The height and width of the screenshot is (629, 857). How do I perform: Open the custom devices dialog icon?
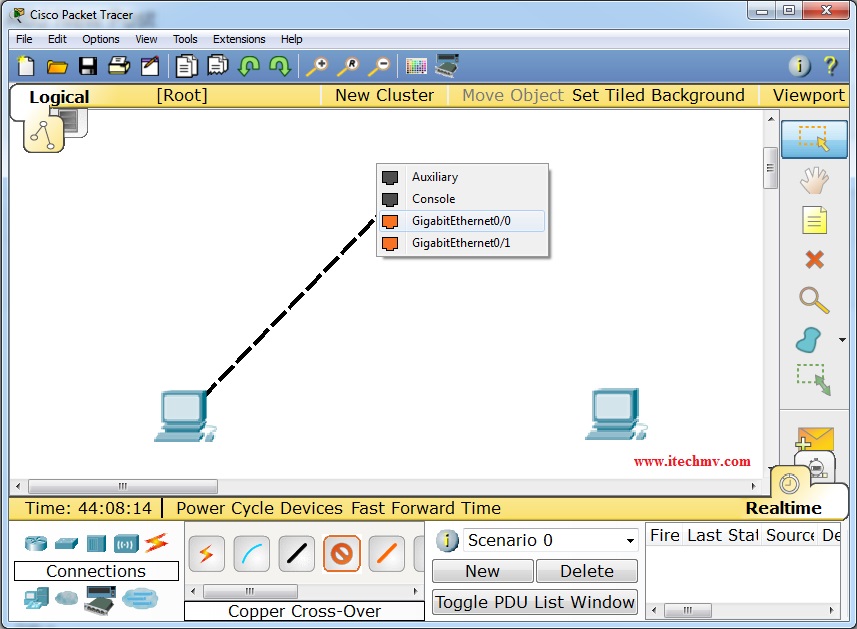click(447, 66)
